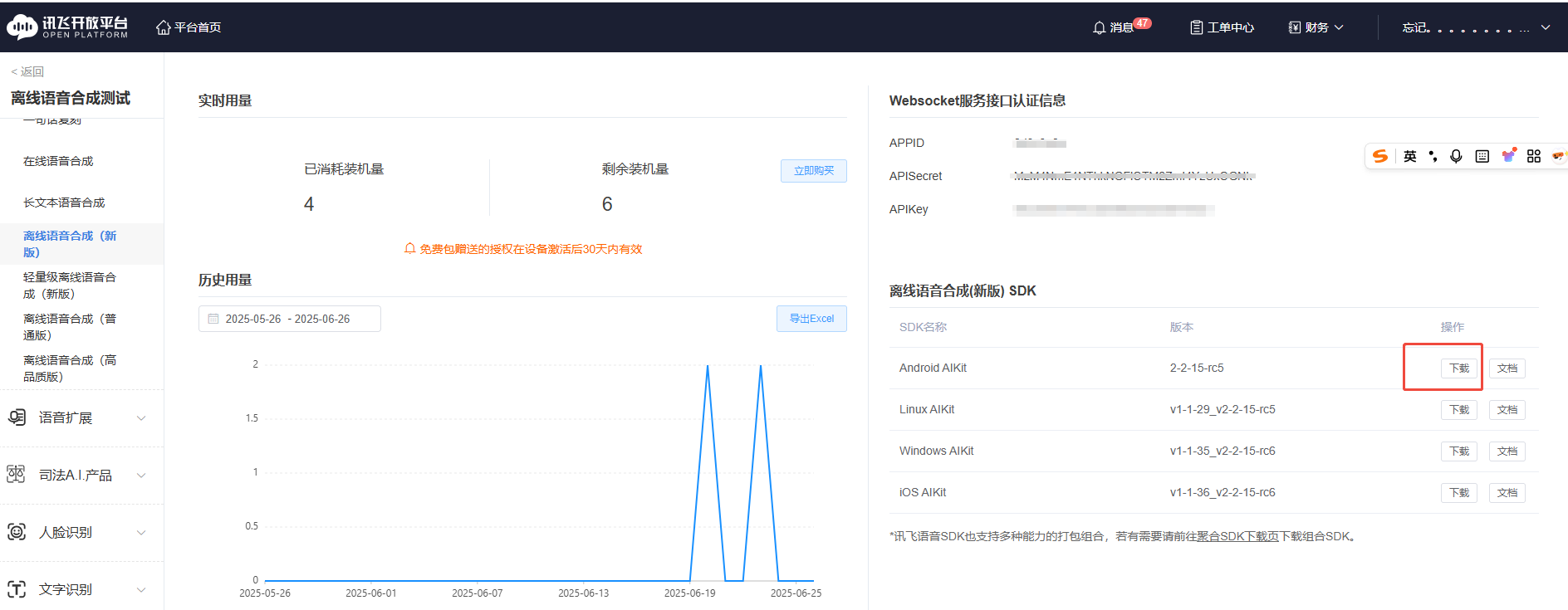The image size is (1568, 610).
Task: Toggle punctuation mode in IME bar
Action: click(1433, 156)
